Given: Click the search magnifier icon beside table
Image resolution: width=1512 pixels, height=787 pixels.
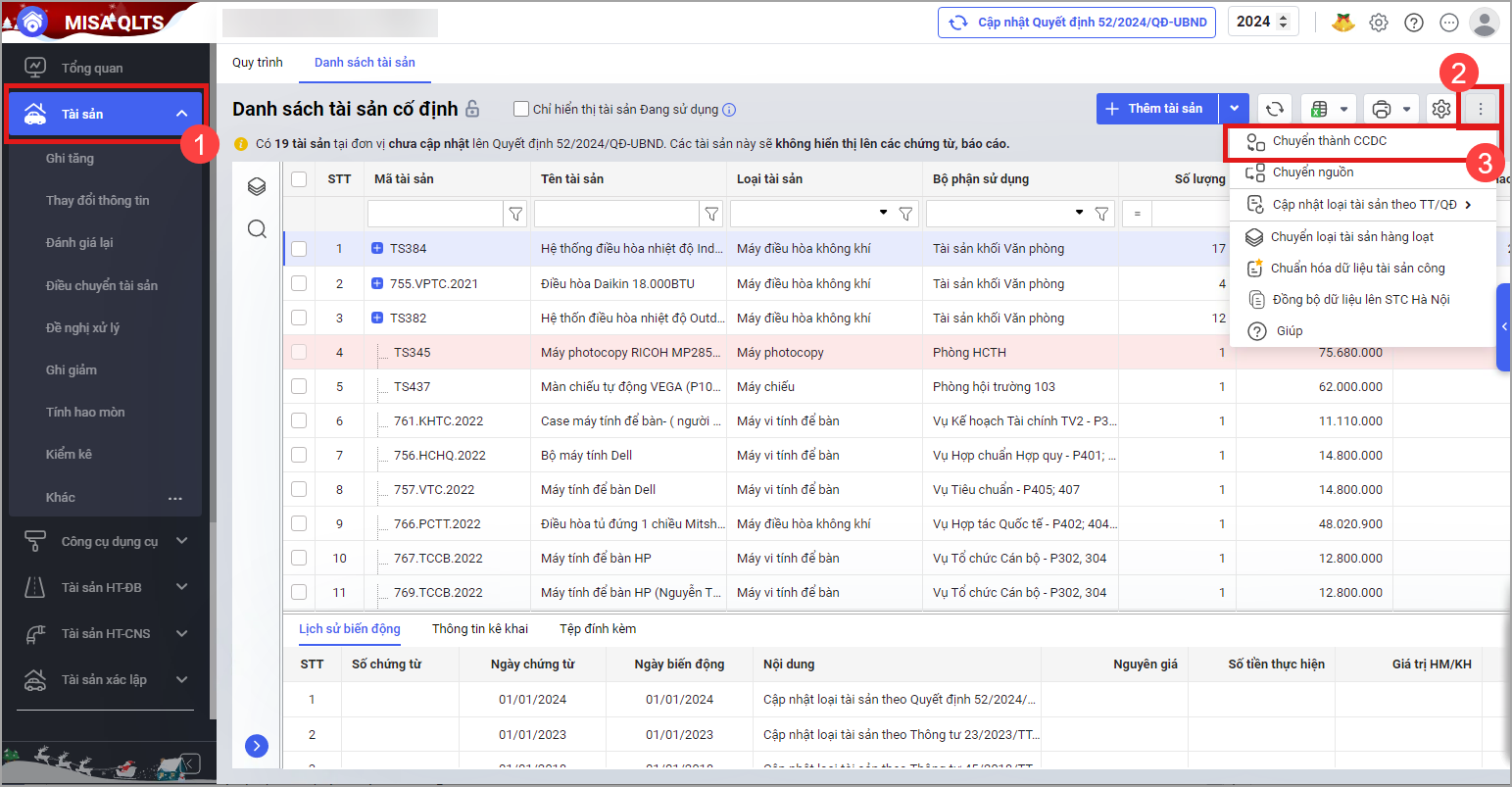Looking at the screenshot, I should click(257, 229).
